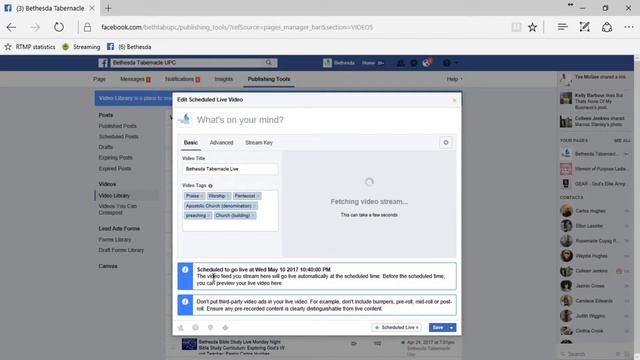The height and width of the screenshot is (360, 640).
Task: Click the Facebook search magnifier icon
Action: pos(269,62)
